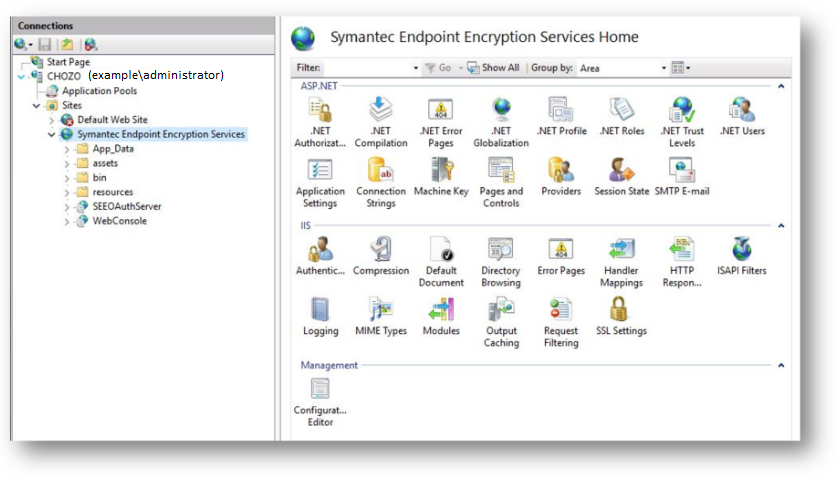This screenshot has height=483, width=836.
Task: Click the Delete Connection toolbar icon
Action: [x=91, y=45]
